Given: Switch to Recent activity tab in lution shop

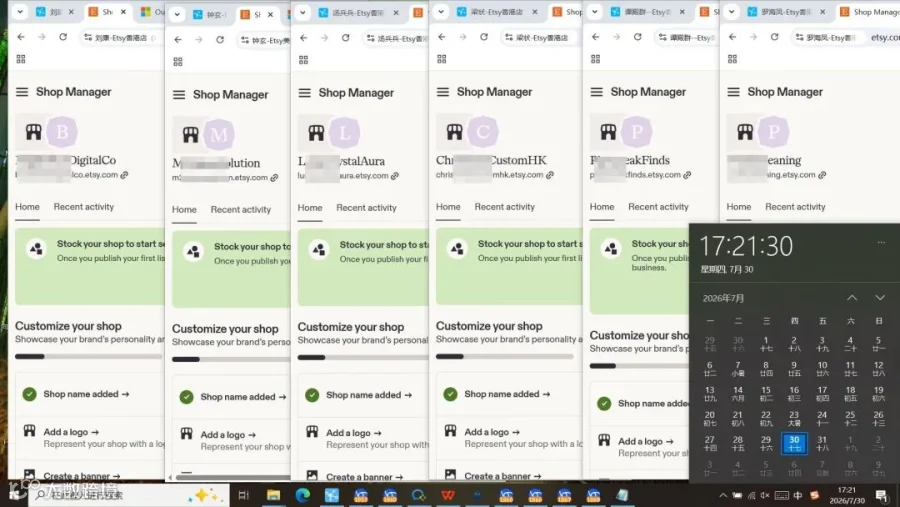Looking at the screenshot, I should [x=240, y=210].
